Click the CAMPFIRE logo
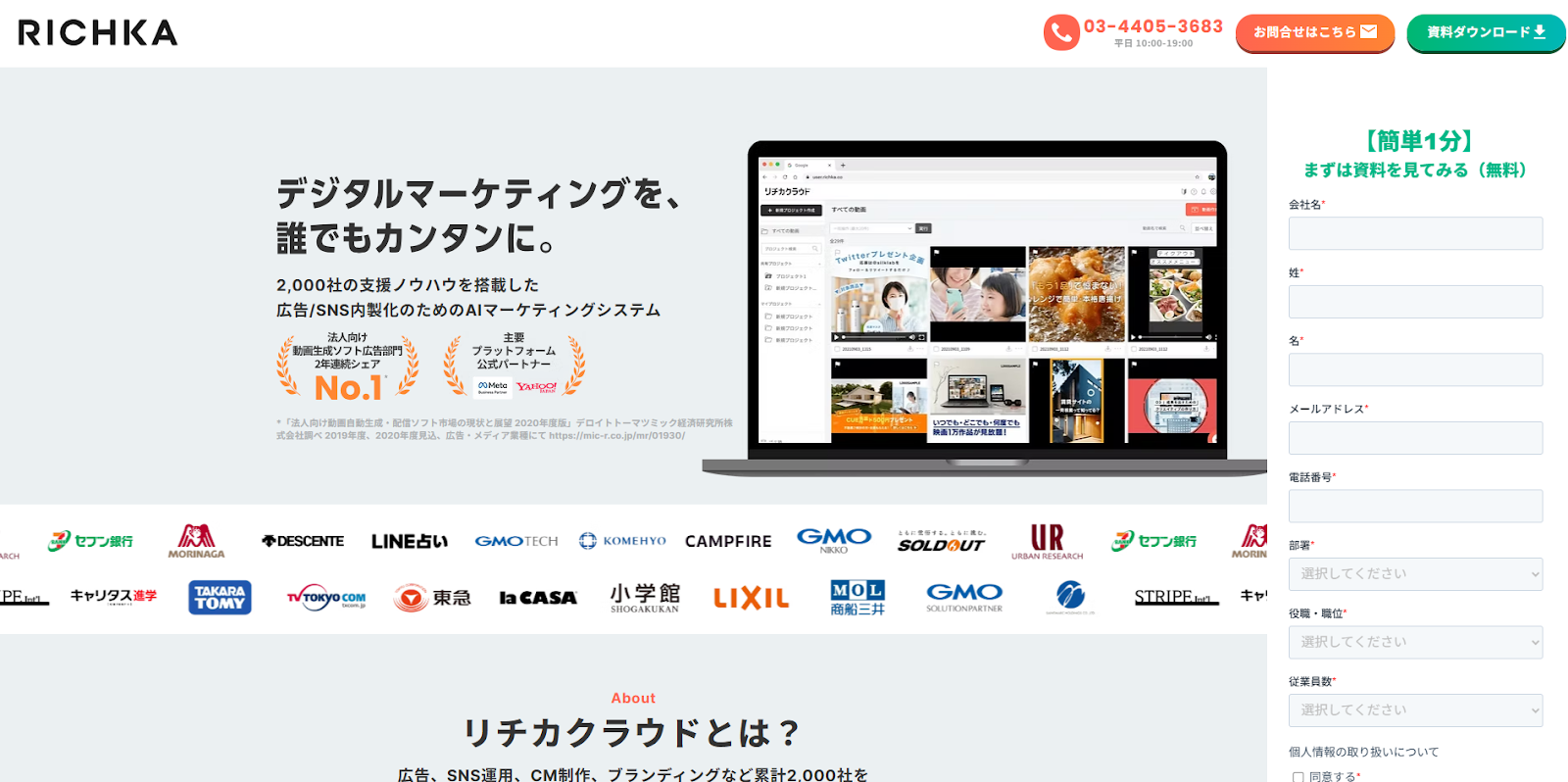Screen dimensions: 1568x782 728,541
